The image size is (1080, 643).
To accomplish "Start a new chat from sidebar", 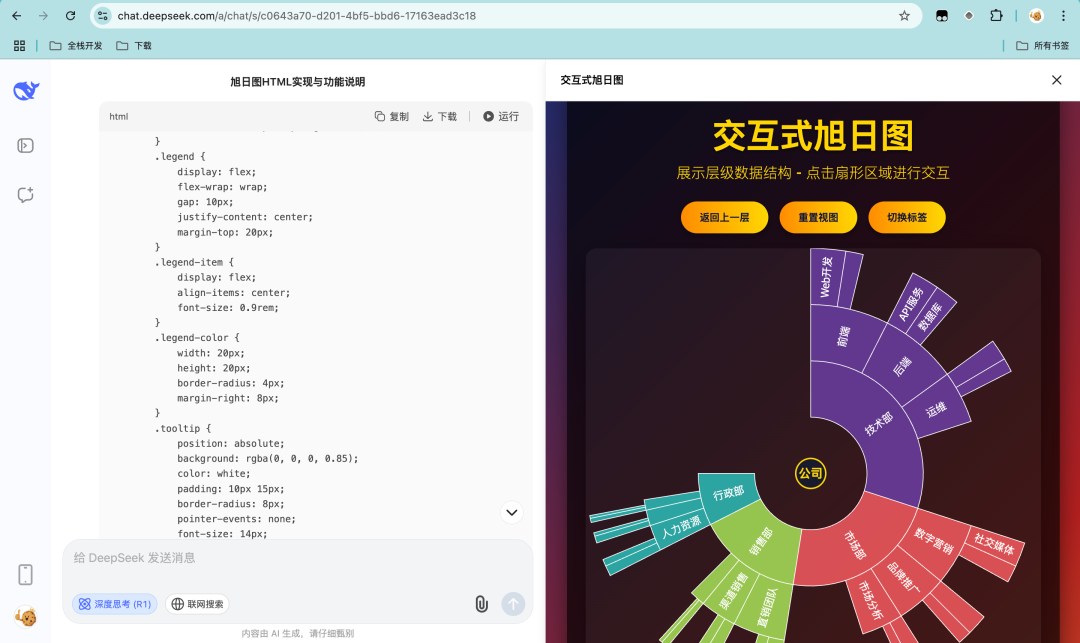I will [25, 195].
